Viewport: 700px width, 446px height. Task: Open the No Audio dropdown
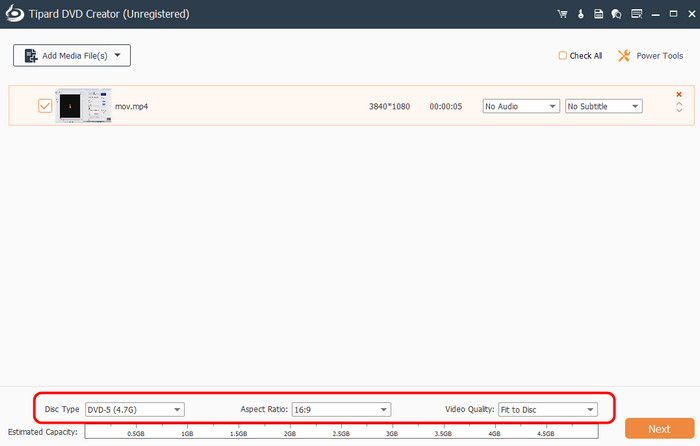click(521, 106)
